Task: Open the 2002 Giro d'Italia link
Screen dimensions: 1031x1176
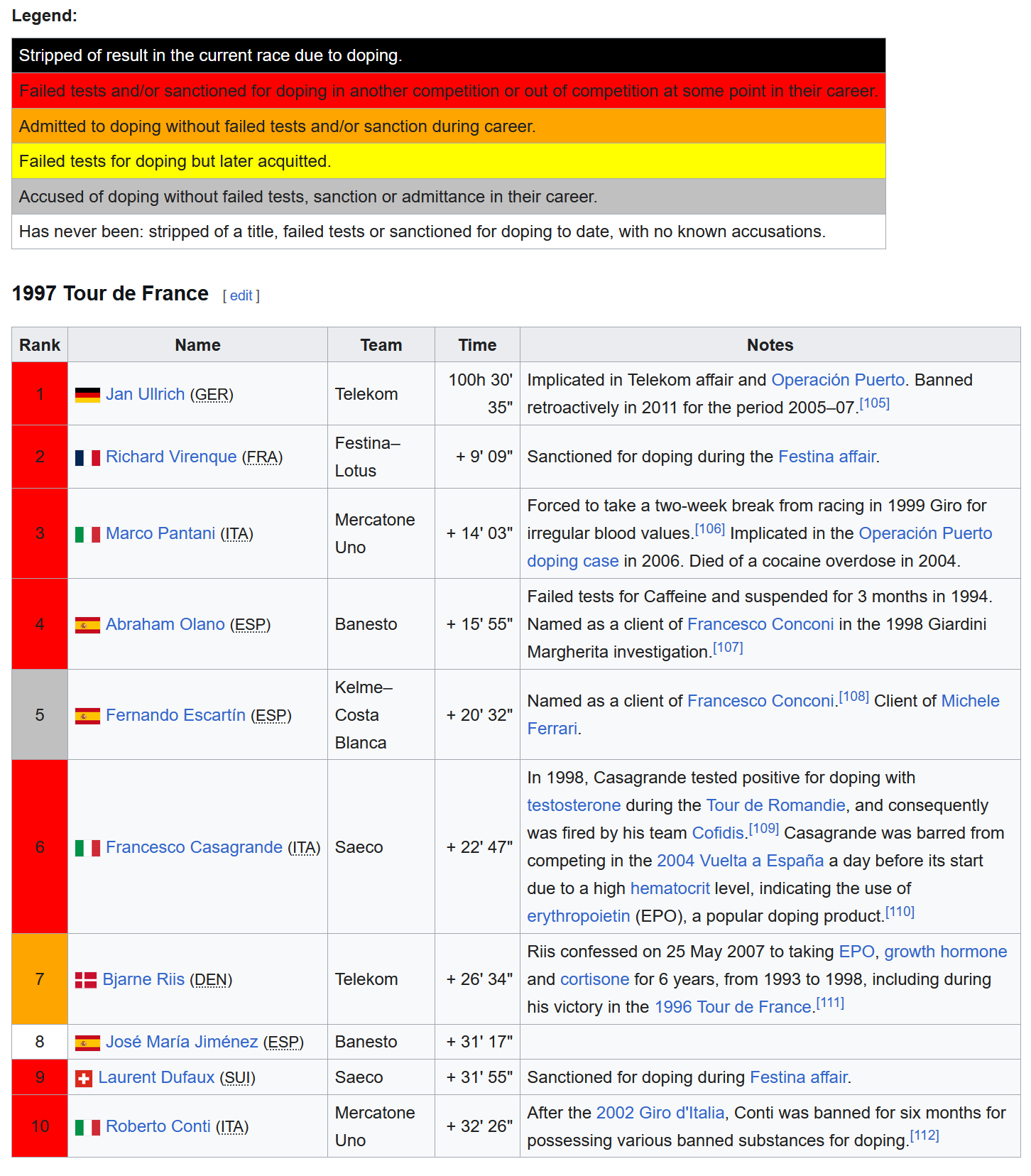Action: coord(660,1113)
